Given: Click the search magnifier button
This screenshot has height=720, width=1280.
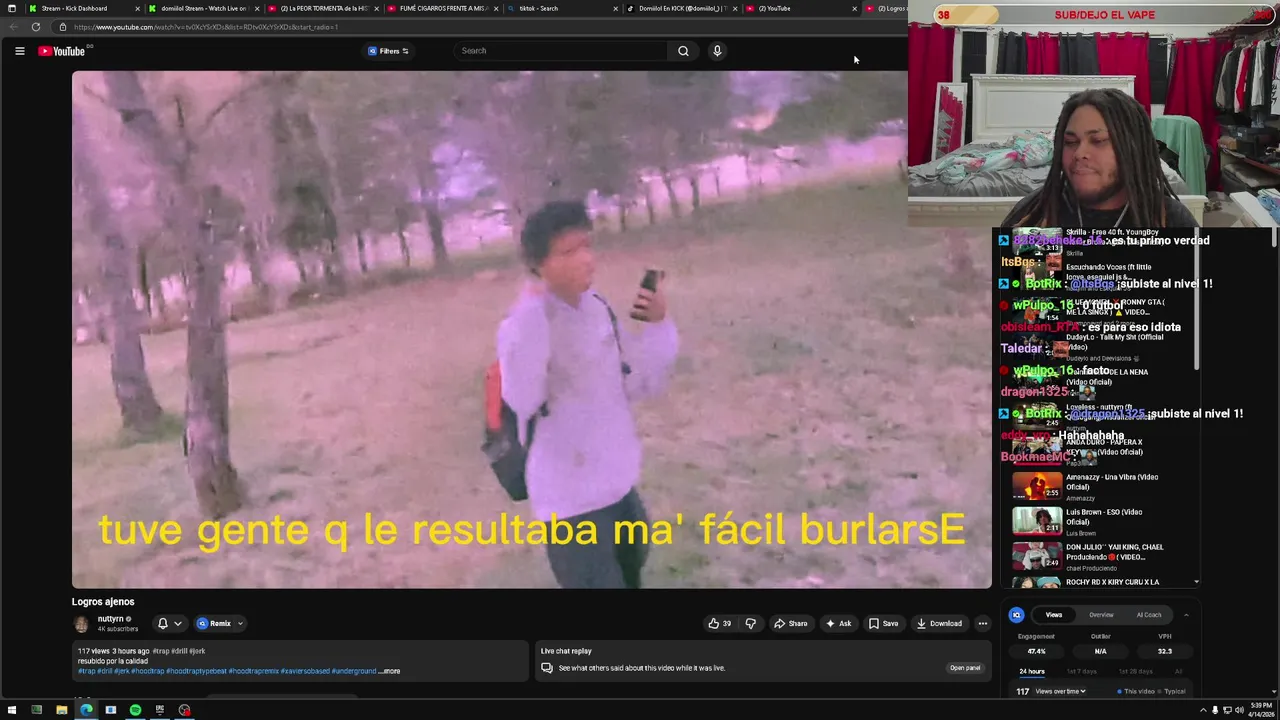Looking at the screenshot, I should coord(683,51).
